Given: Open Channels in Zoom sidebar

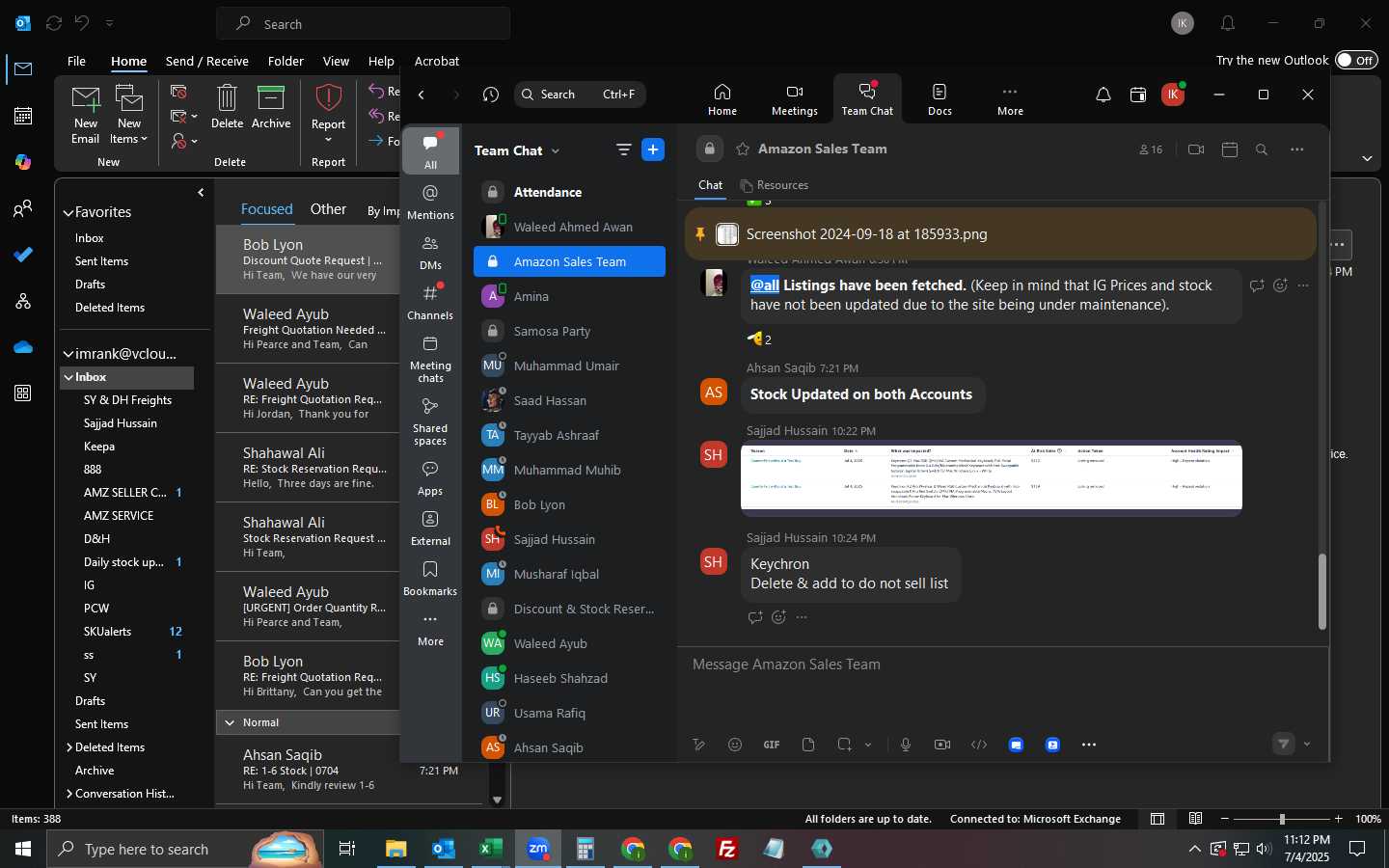Looking at the screenshot, I should [x=430, y=303].
